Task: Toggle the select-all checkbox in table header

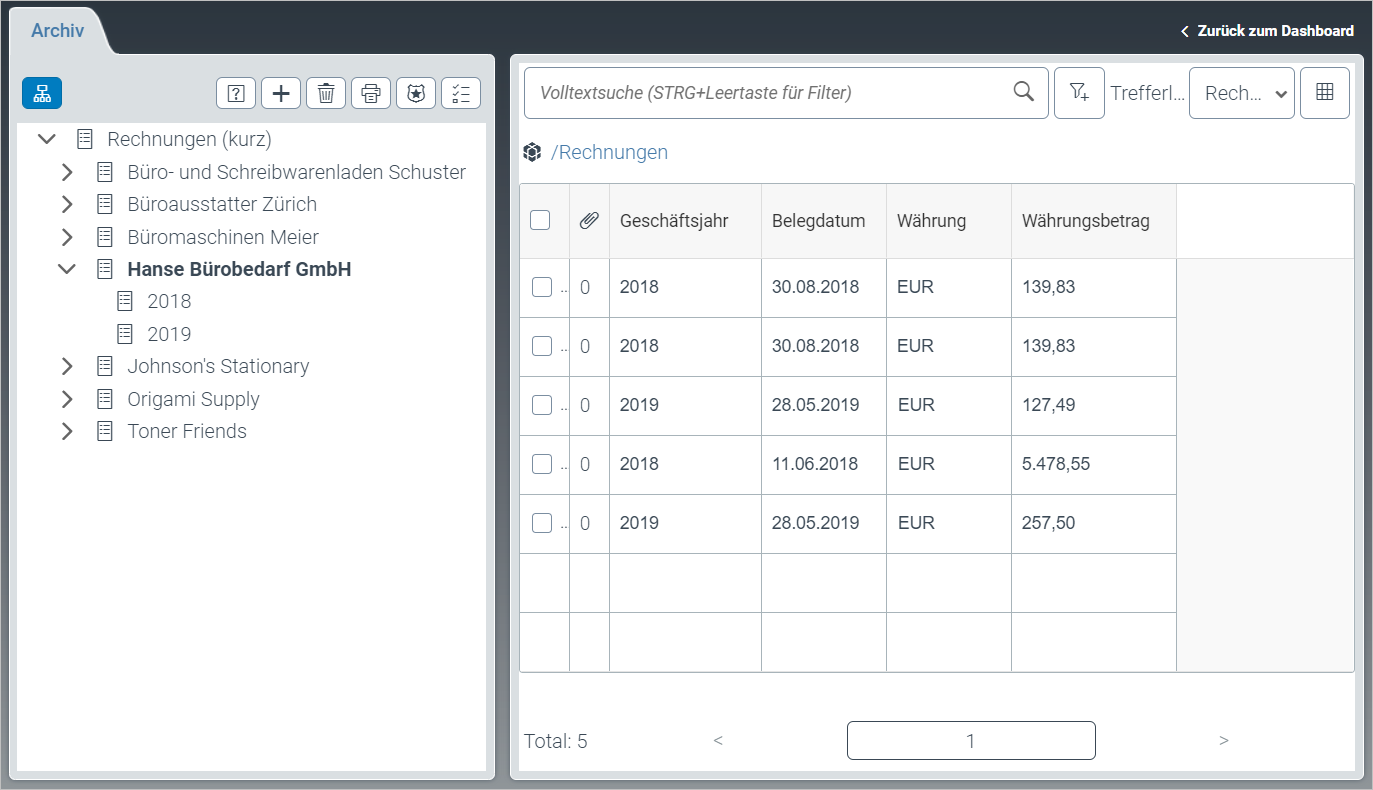Action: click(540, 221)
